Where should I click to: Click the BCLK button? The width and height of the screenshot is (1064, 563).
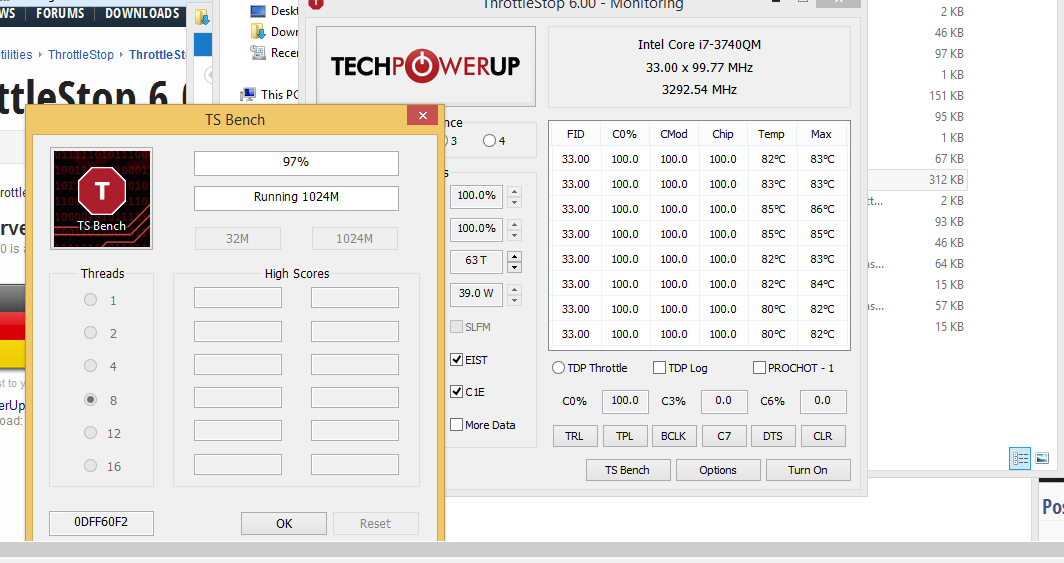(x=674, y=436)
